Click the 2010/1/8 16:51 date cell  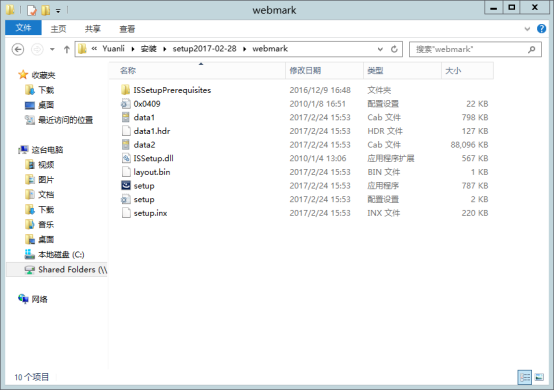click(x=317, y=104)
